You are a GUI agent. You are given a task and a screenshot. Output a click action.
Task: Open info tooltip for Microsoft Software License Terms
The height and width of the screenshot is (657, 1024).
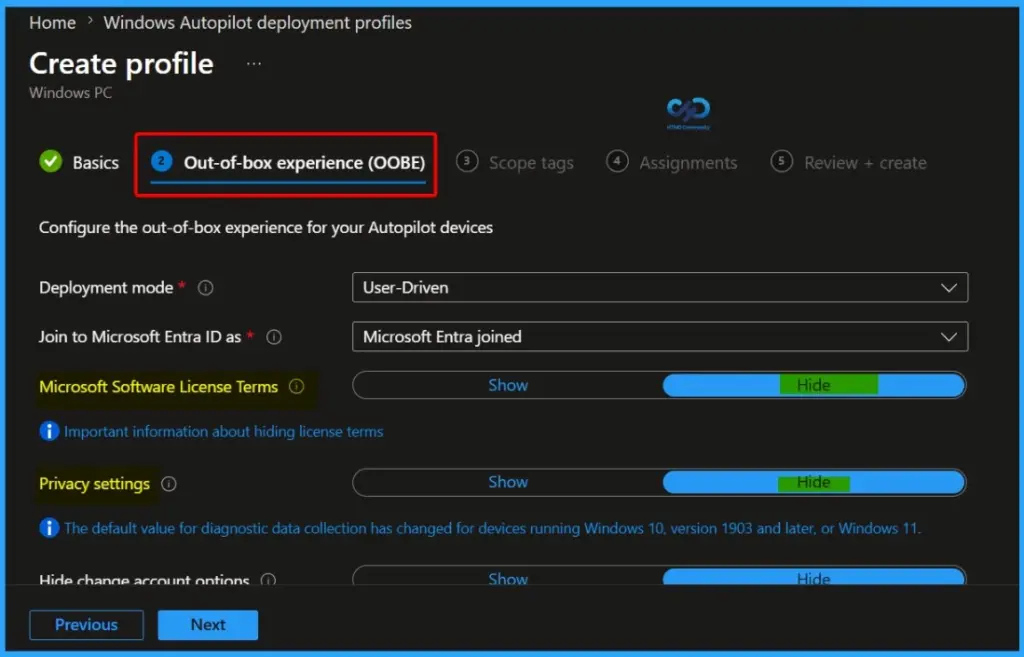coord(296,387)
